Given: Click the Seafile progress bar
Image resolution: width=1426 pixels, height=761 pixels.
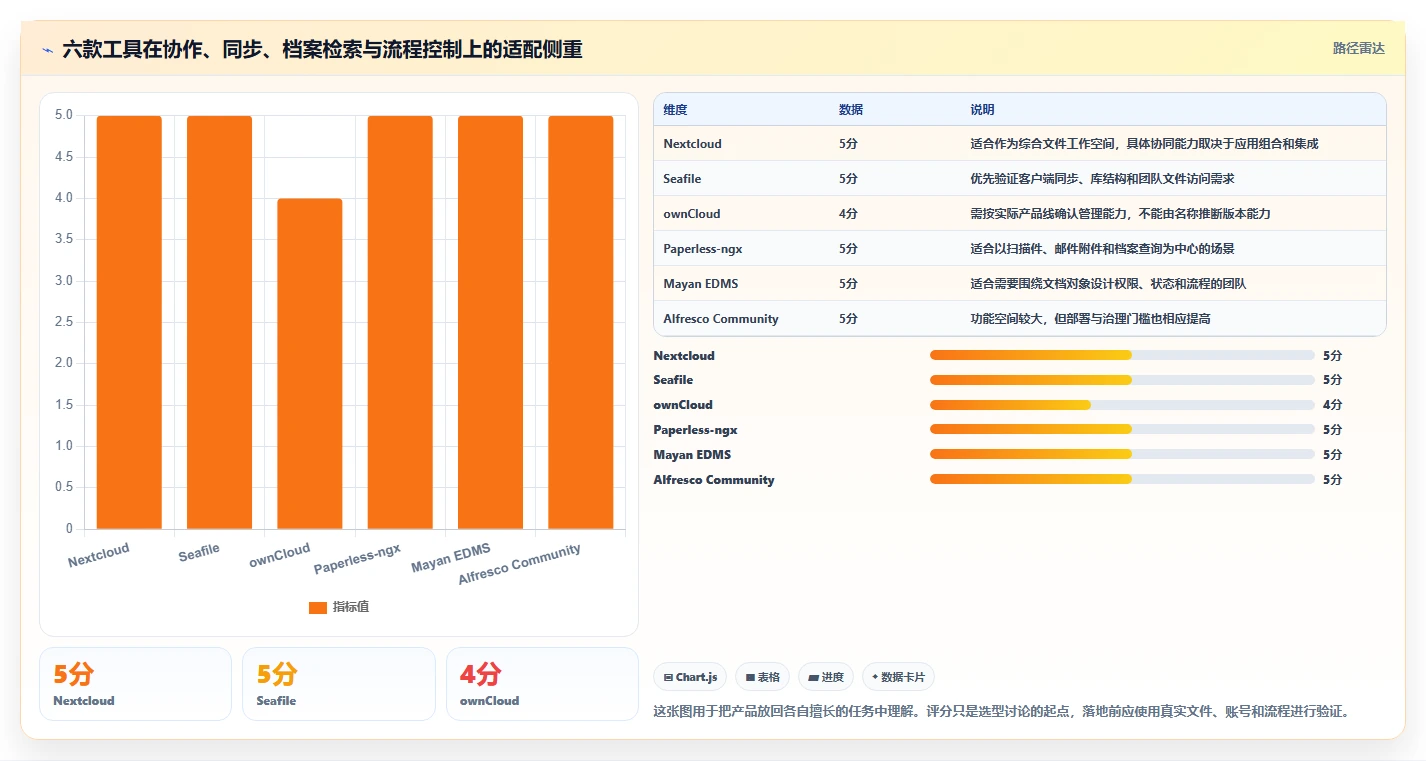Looking at the screenshot, I should [1122, 380].
